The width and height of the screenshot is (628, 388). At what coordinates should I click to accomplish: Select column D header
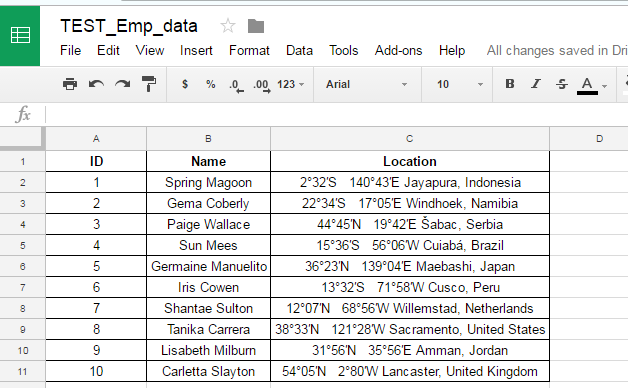tap(589, 139)
